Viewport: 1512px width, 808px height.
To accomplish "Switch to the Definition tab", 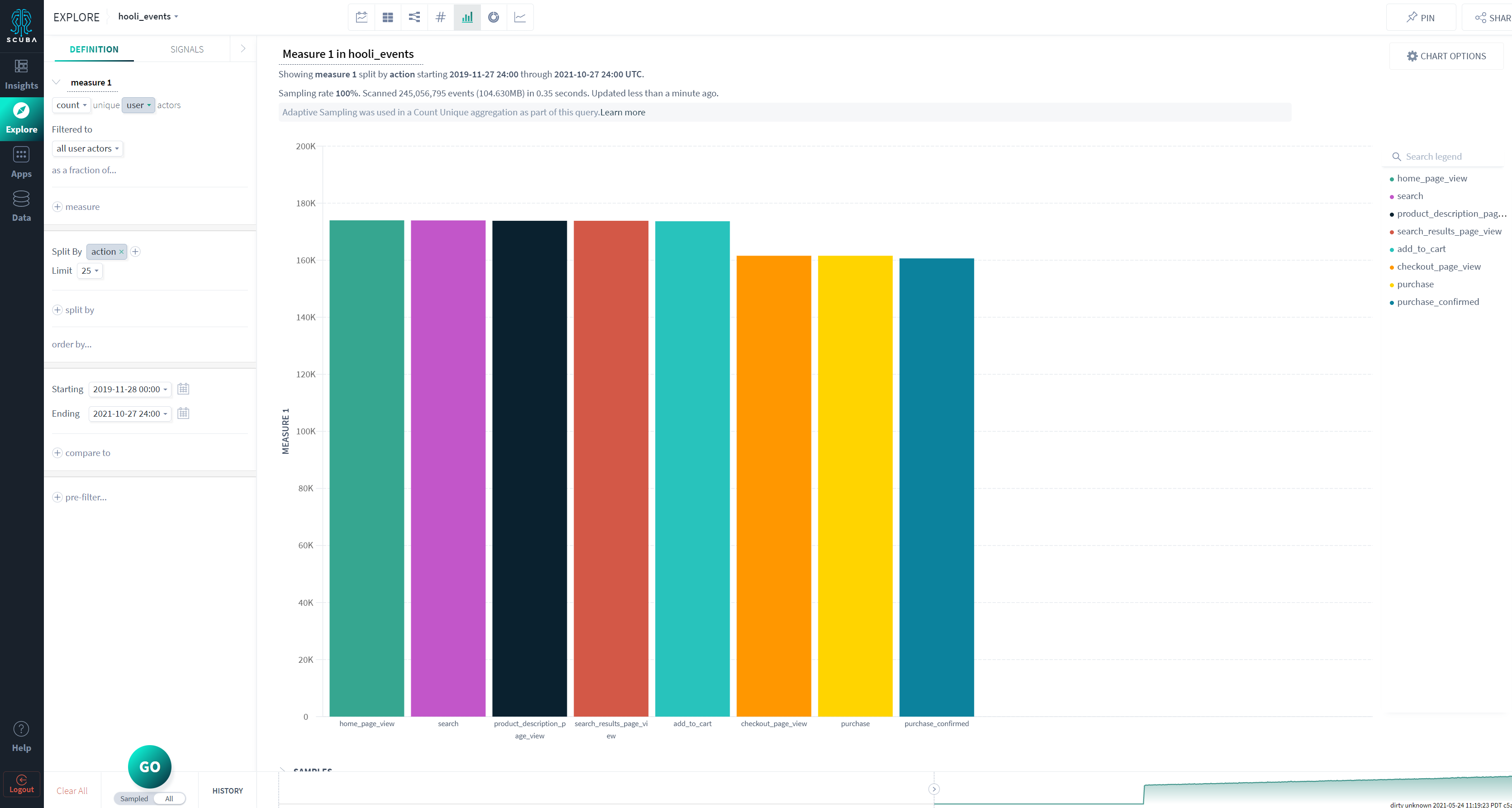I will click(94, 49).
